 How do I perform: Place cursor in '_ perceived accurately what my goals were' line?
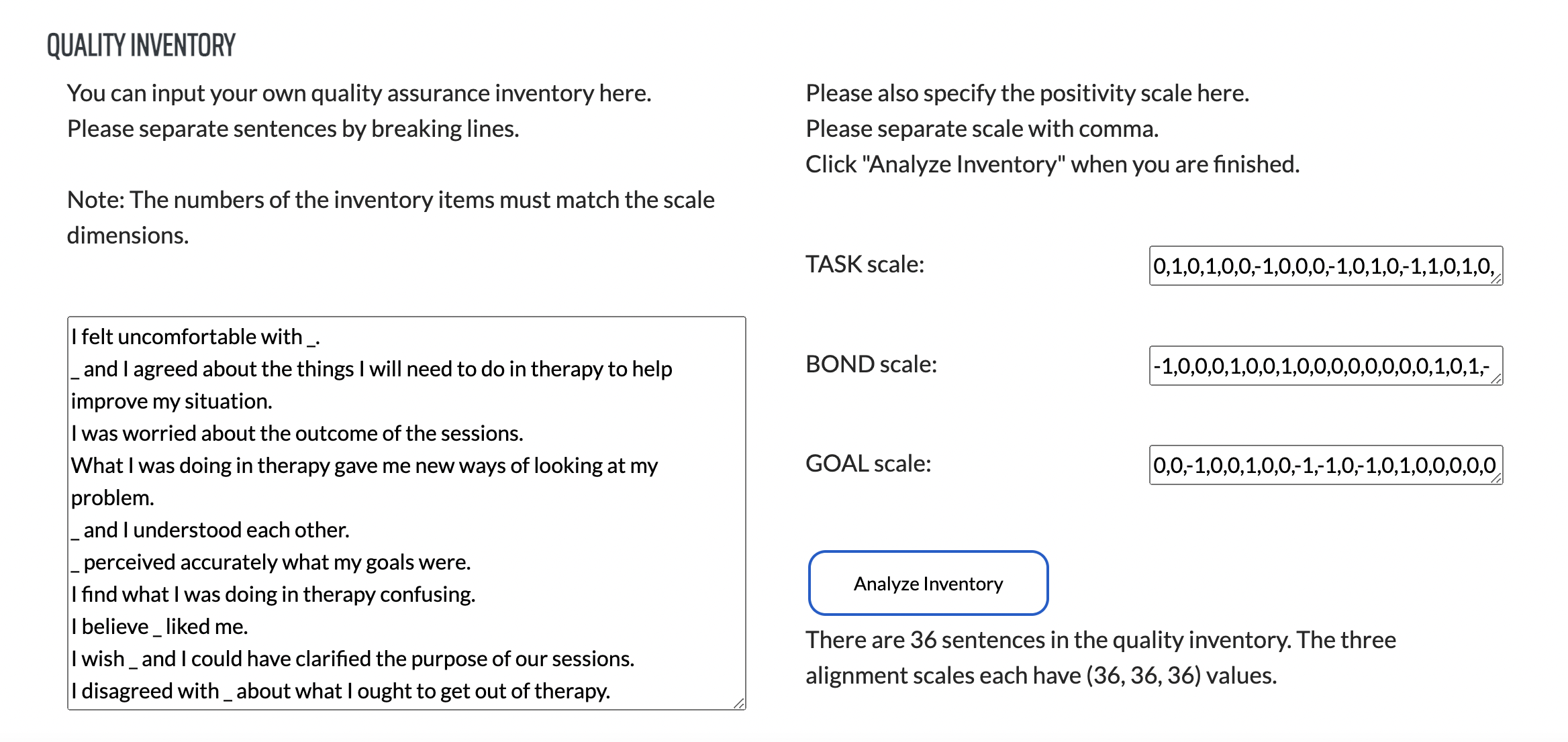pos(271,562)
